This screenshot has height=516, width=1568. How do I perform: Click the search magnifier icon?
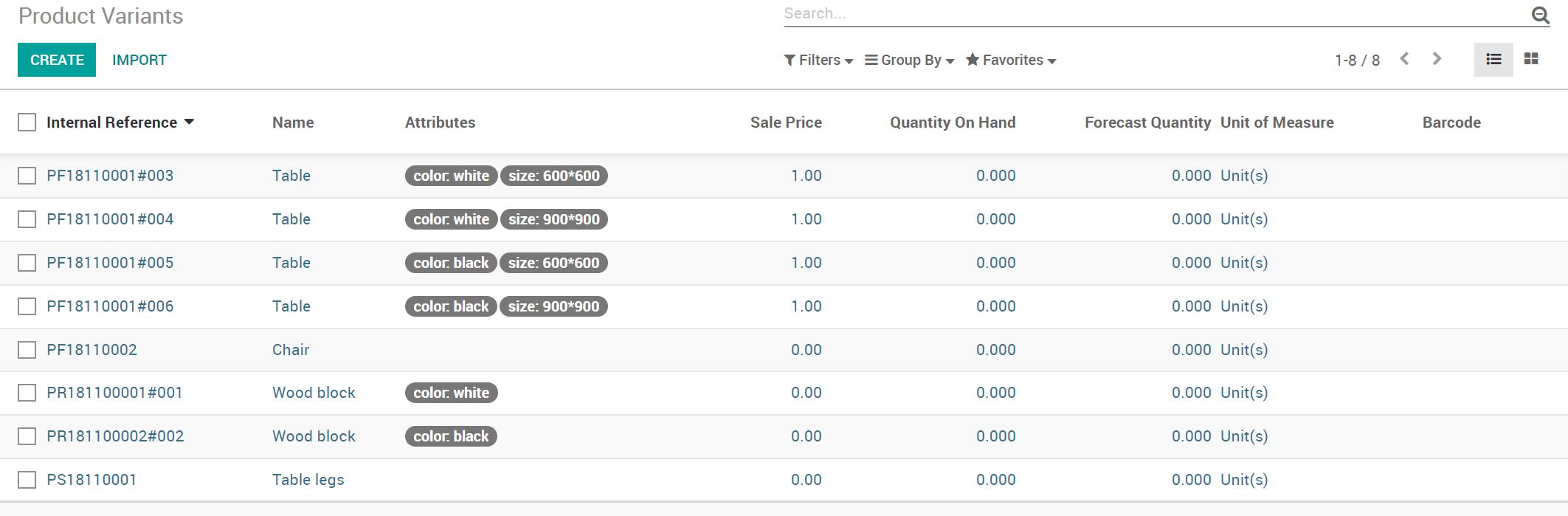(1540, 15)
